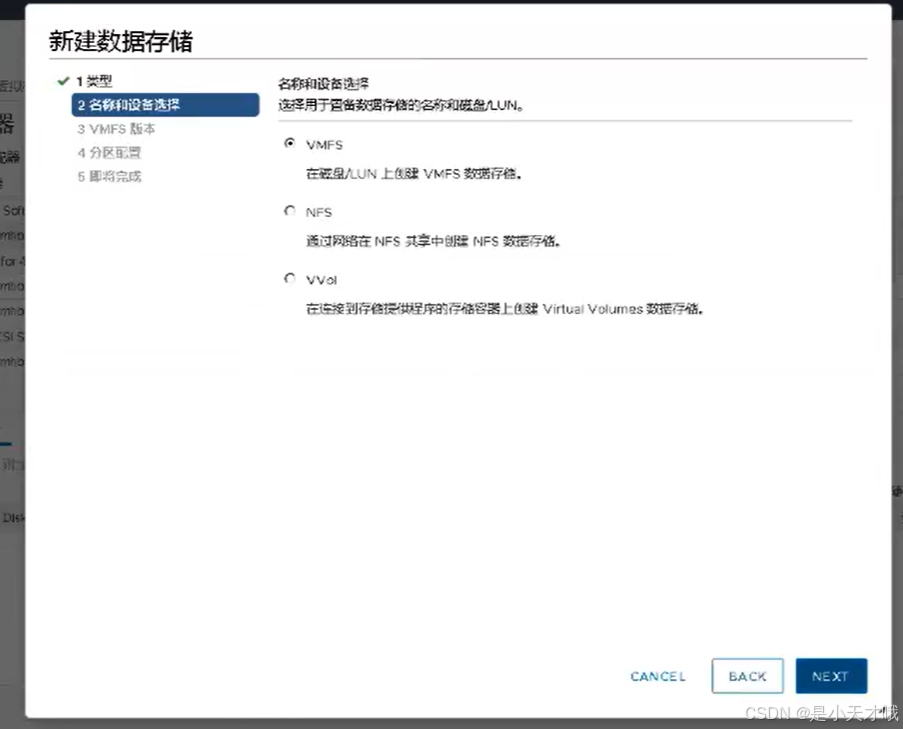This screenshot has height=729, width=903.
Task: Click the 名称和设备选择 section heading
Action: (x=324, y=84)
